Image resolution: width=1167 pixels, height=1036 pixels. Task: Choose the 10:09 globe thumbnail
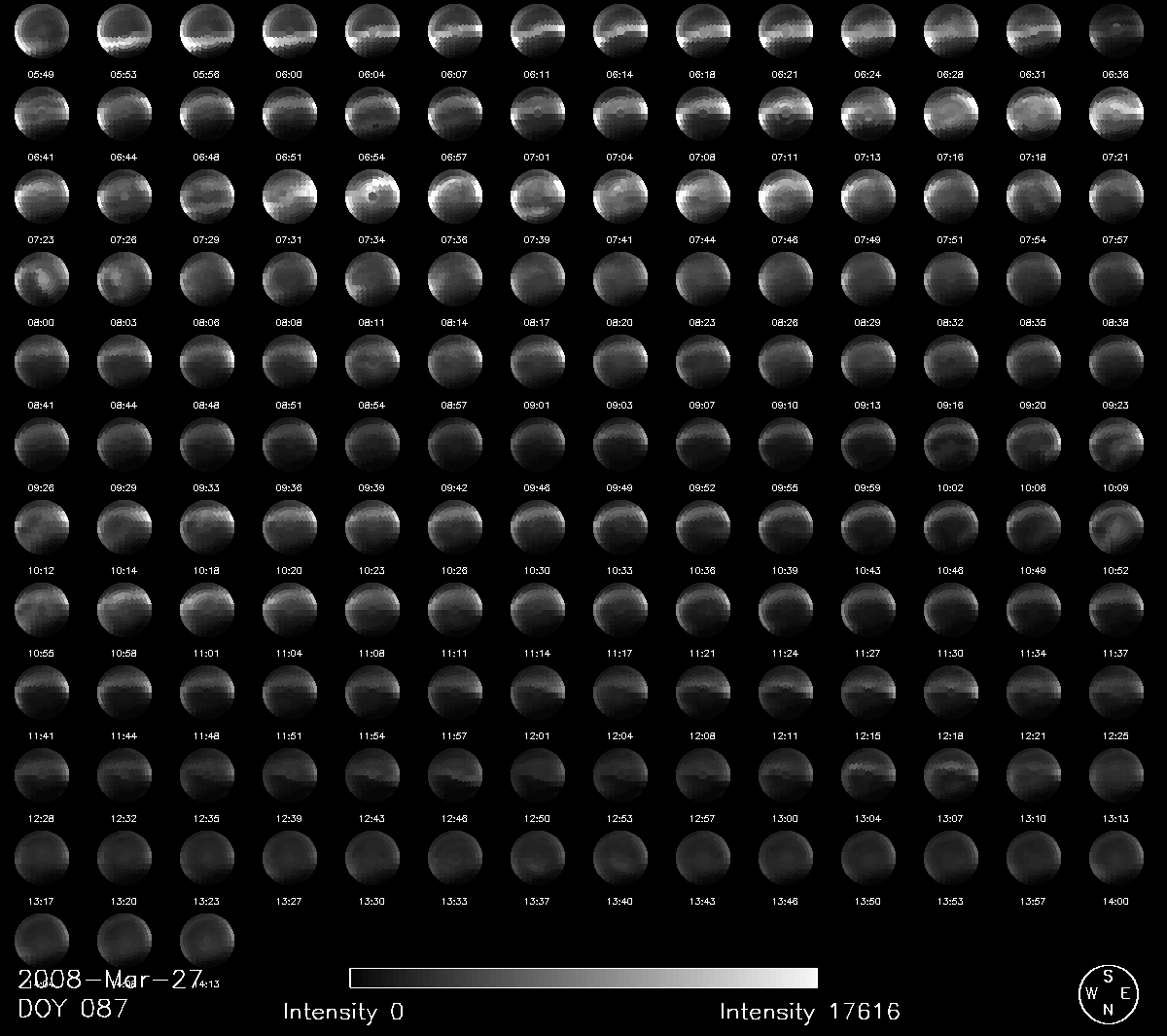[x=1116, y=446]
